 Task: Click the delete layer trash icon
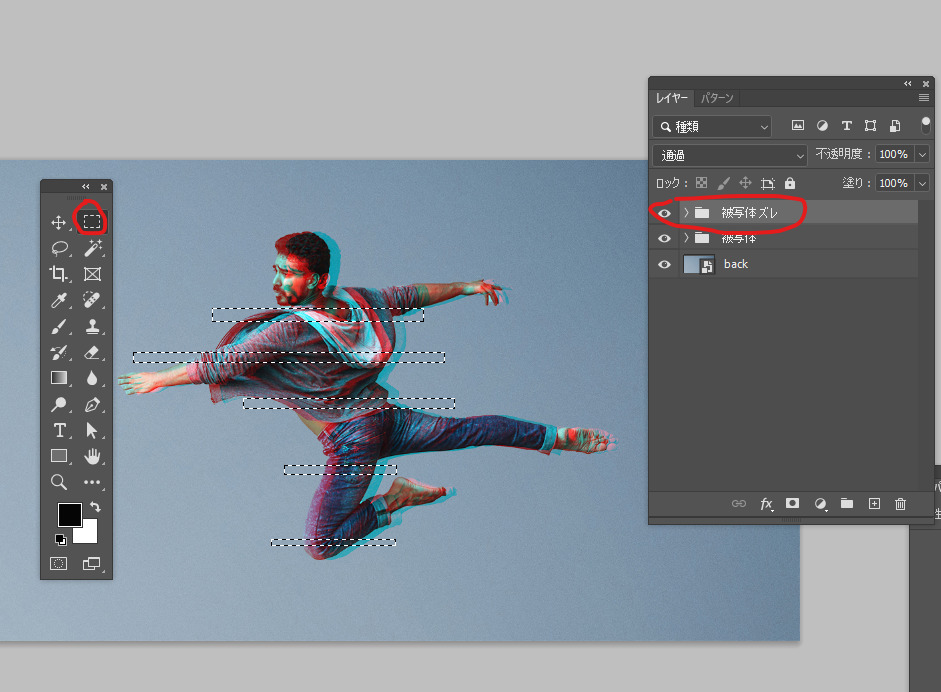900,504
